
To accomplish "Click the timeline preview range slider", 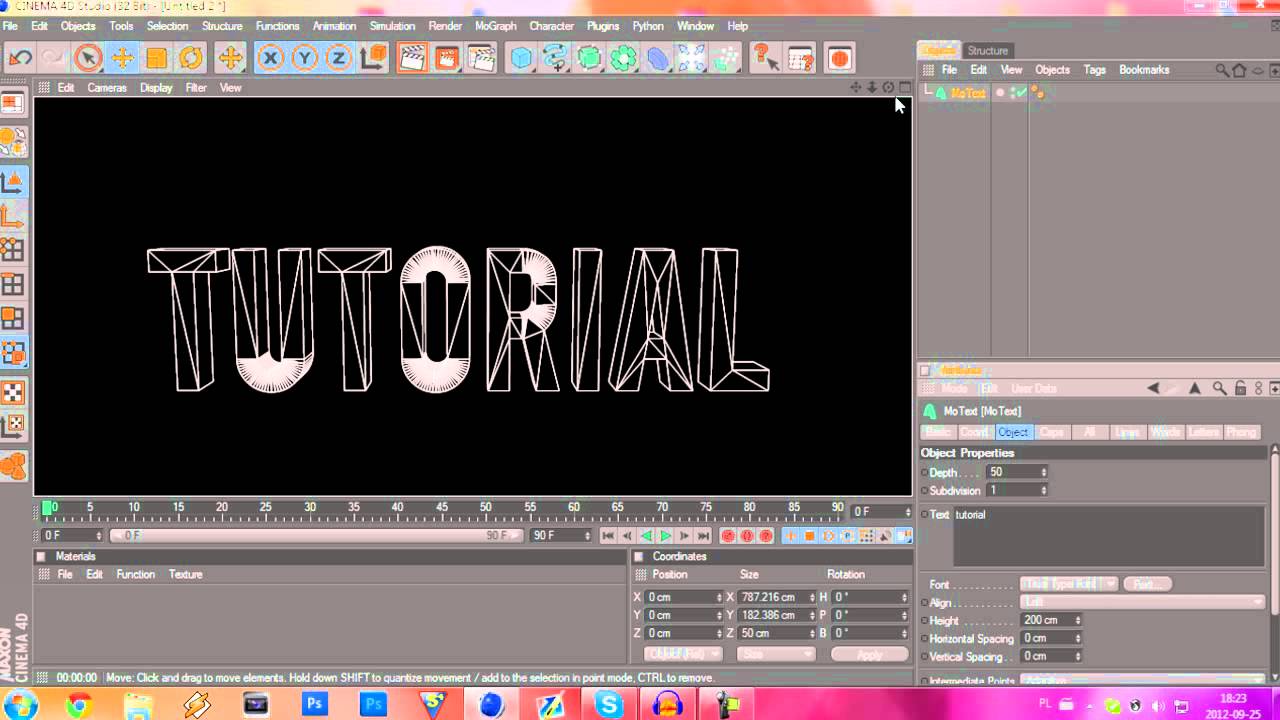I will tap(316, 536).
